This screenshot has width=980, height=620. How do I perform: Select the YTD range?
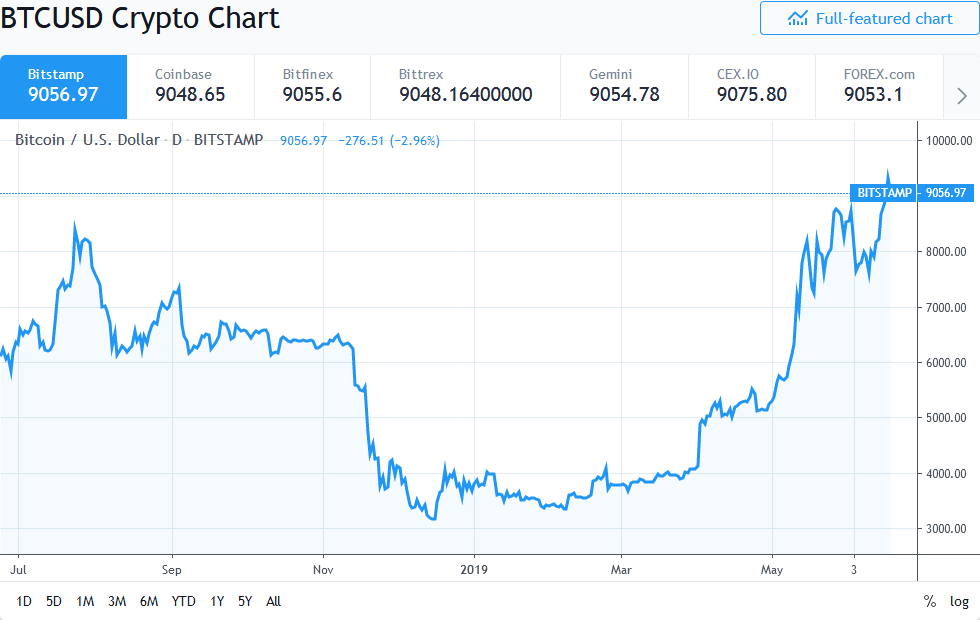pos(184,602)
